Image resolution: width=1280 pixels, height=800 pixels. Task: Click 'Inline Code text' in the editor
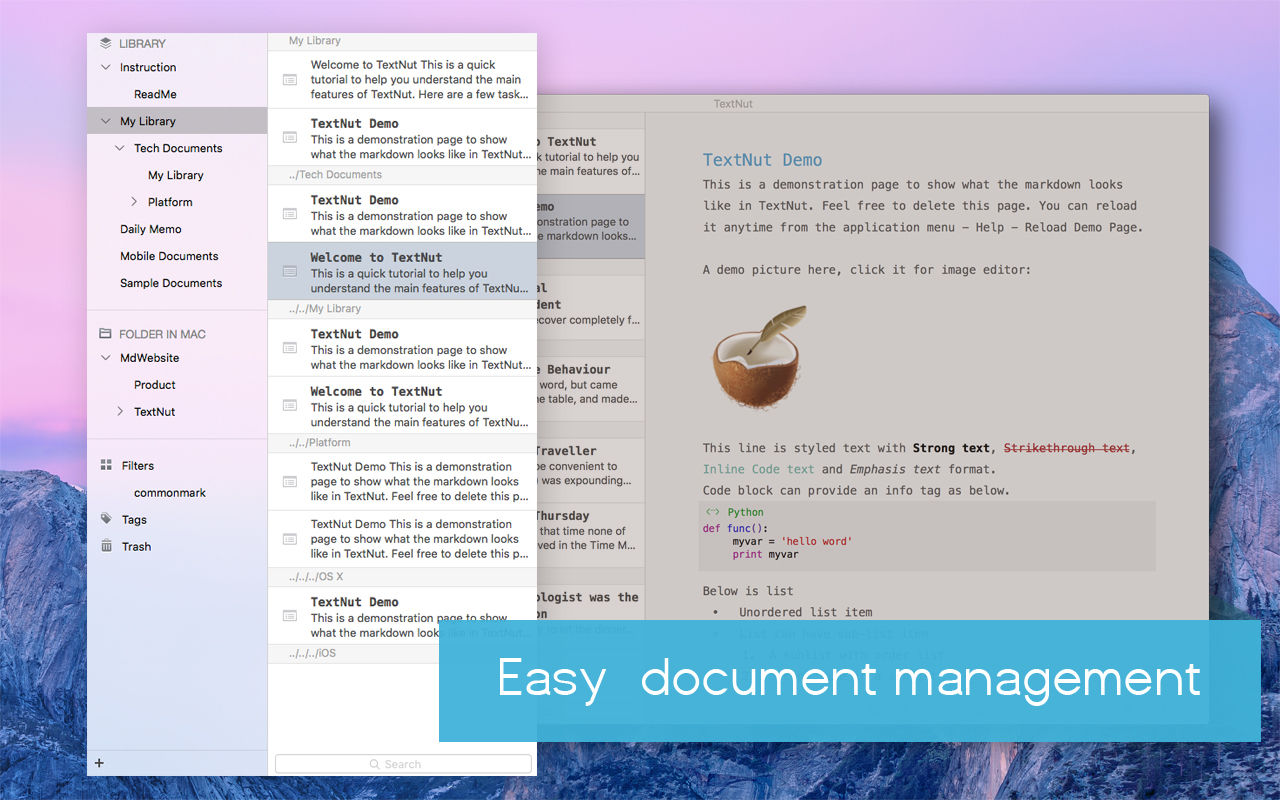[759, 469]
